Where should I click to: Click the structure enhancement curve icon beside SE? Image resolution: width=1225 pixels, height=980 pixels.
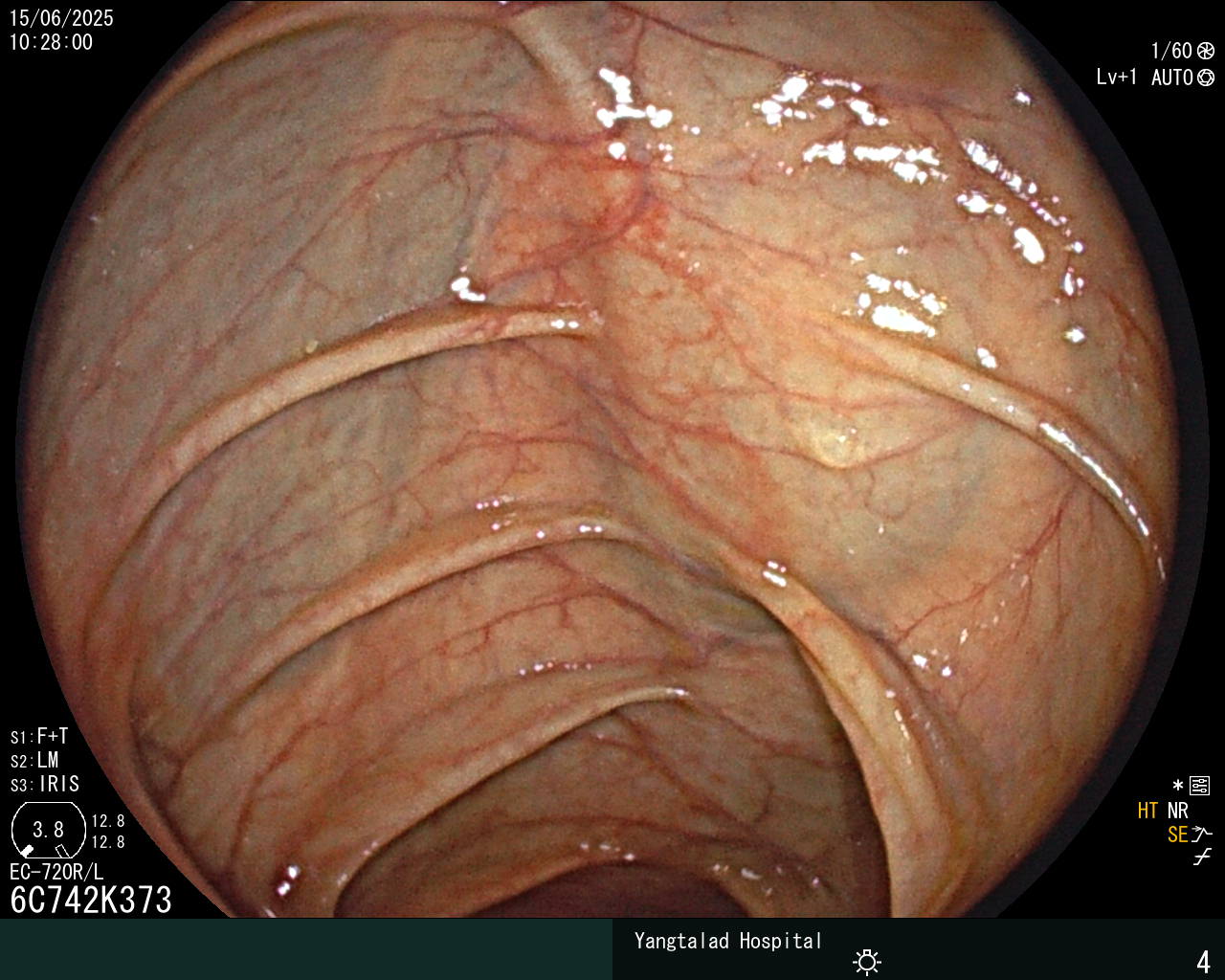pyautogui.click(x=1202, y=835)
